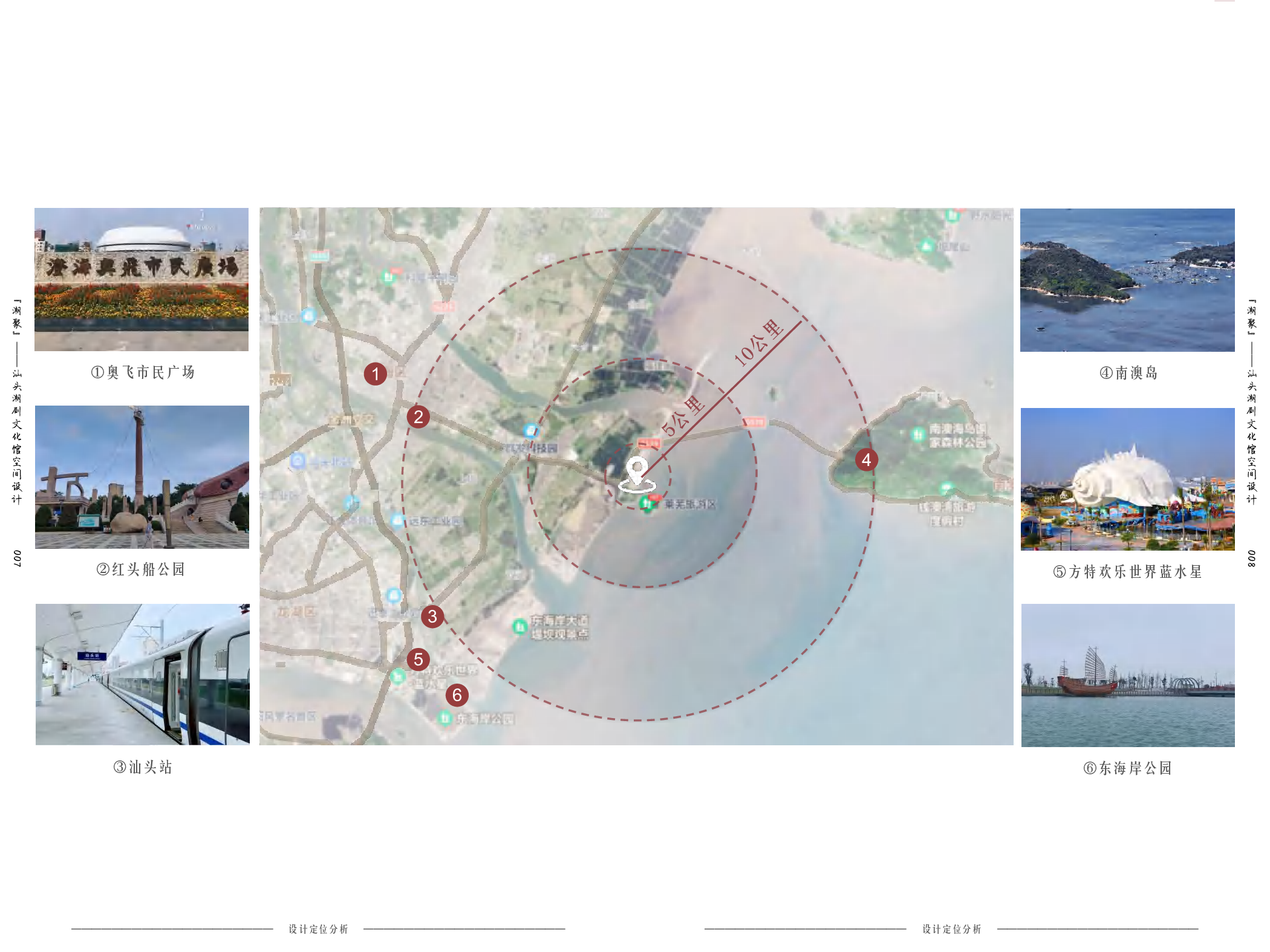The height and width of the screenshot is (952, 1270).
Task: Click the white location pin at map center
Action: (x=637, y=471)
